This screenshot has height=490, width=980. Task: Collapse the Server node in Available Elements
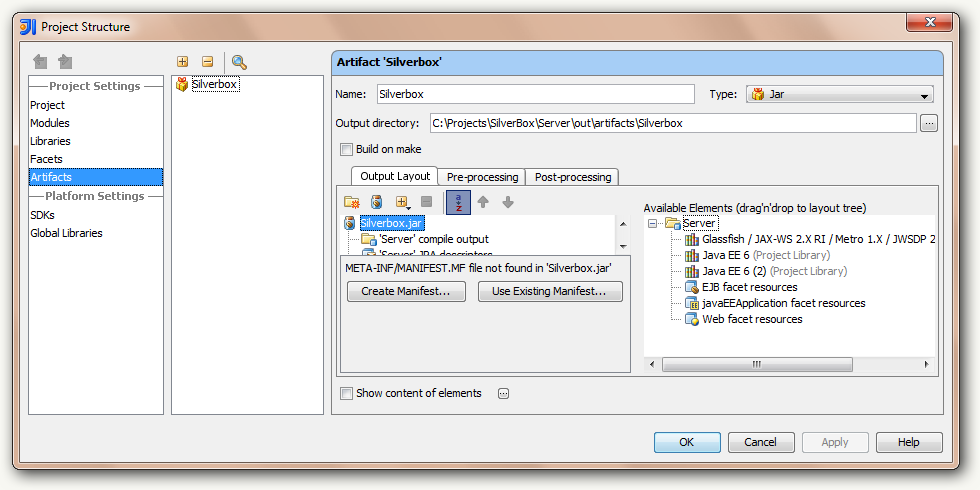[652, 223]
